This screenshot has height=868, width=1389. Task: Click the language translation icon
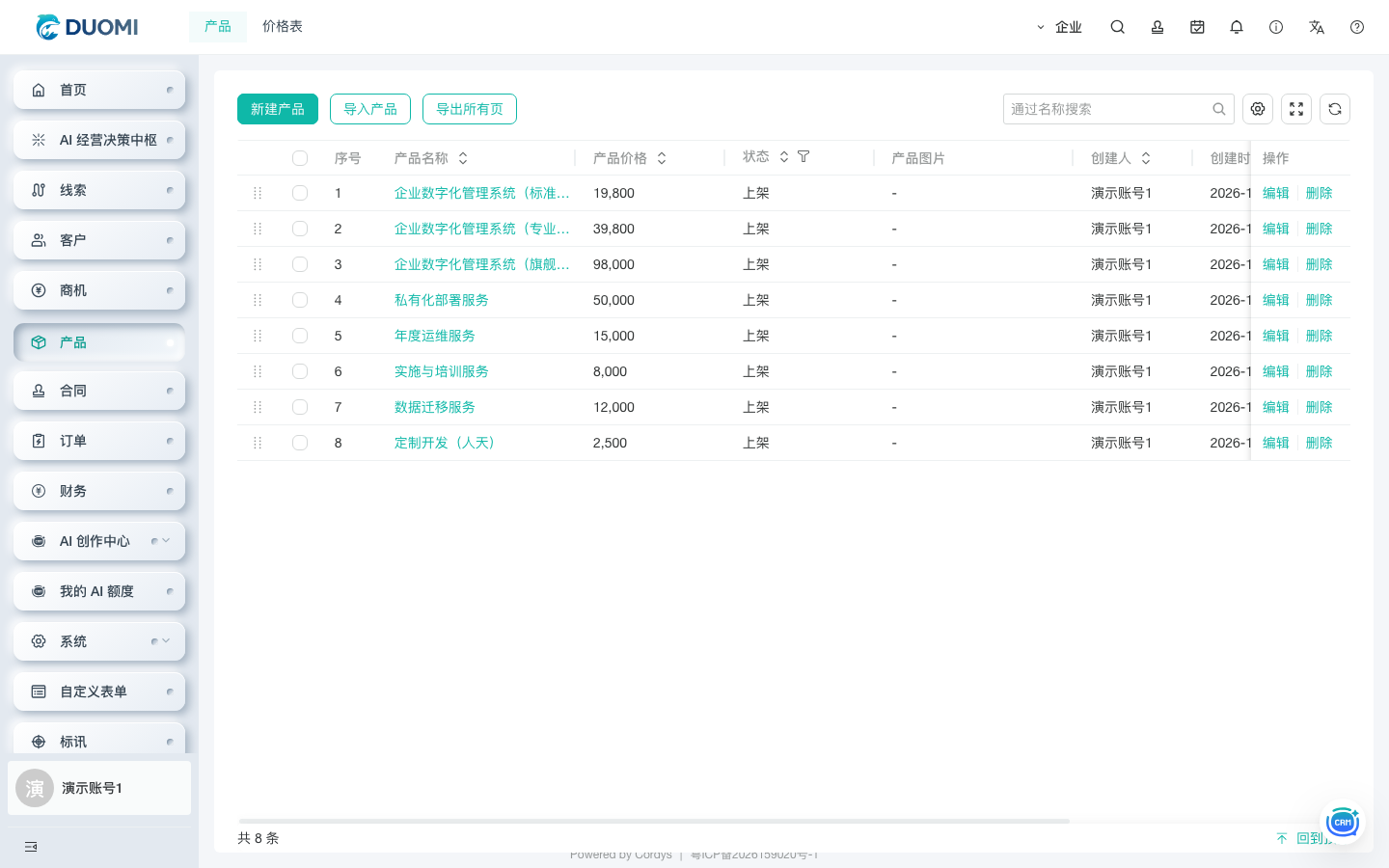click(1317, 27)
